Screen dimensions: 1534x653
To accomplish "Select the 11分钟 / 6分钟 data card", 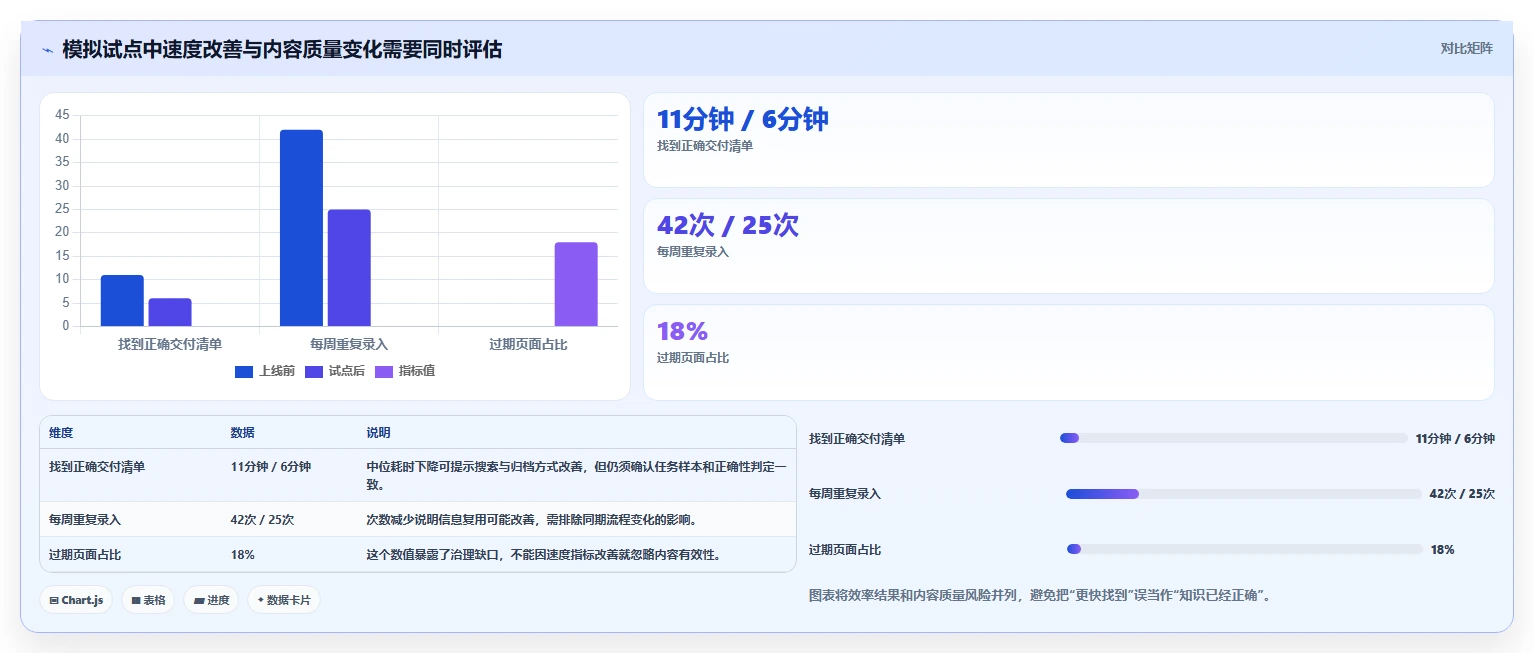I will pos(1068,140).
